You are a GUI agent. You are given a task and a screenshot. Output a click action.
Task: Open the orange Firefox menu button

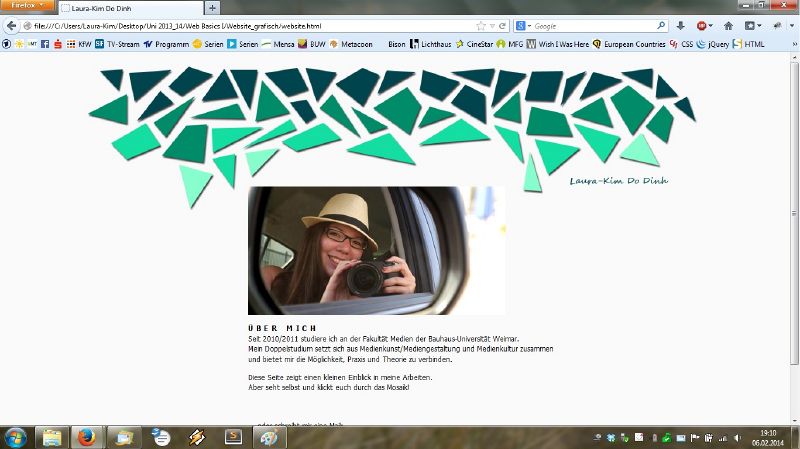coord(27,6)
